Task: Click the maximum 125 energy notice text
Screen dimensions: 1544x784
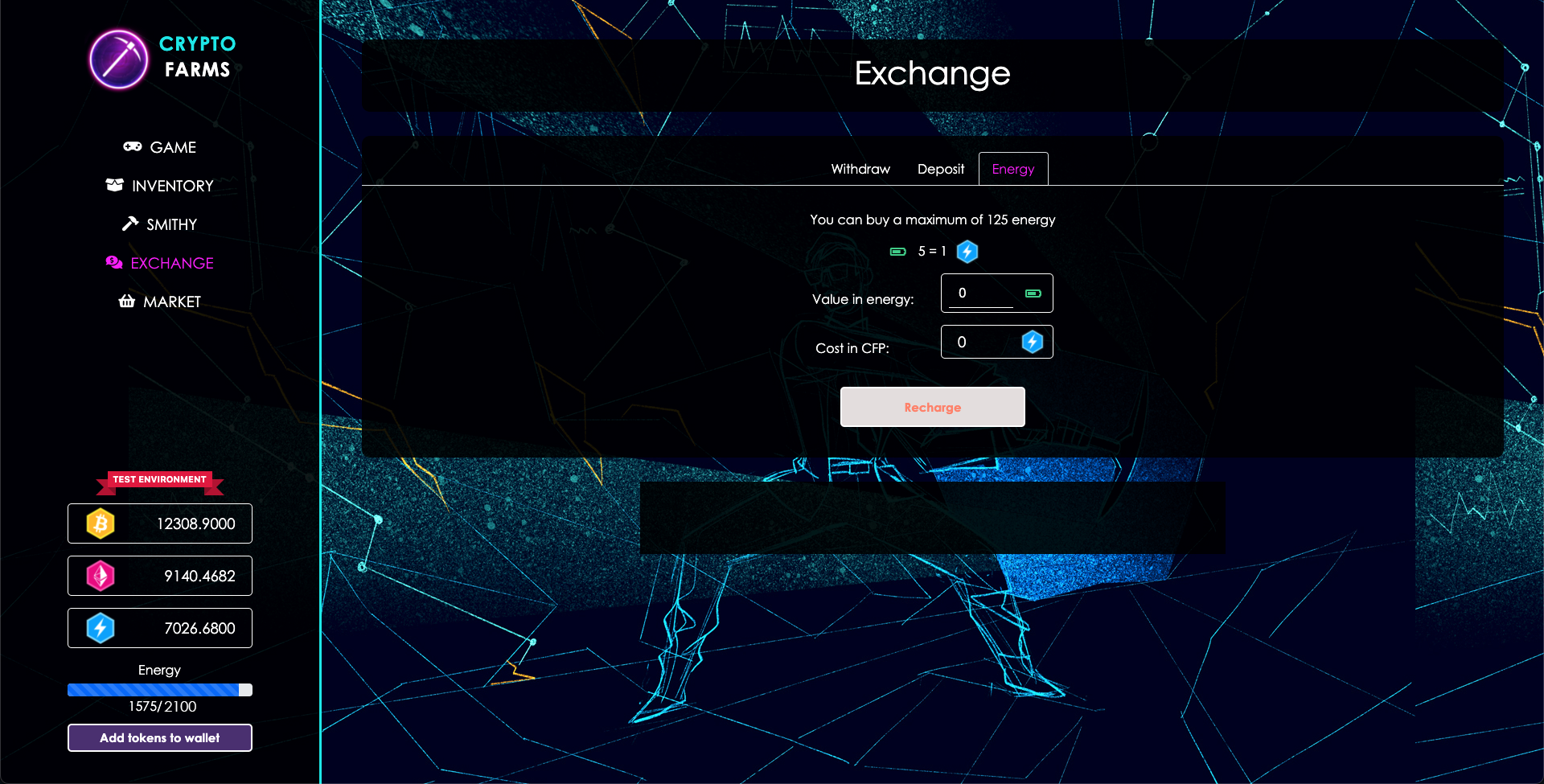Action: pos(933,220)
